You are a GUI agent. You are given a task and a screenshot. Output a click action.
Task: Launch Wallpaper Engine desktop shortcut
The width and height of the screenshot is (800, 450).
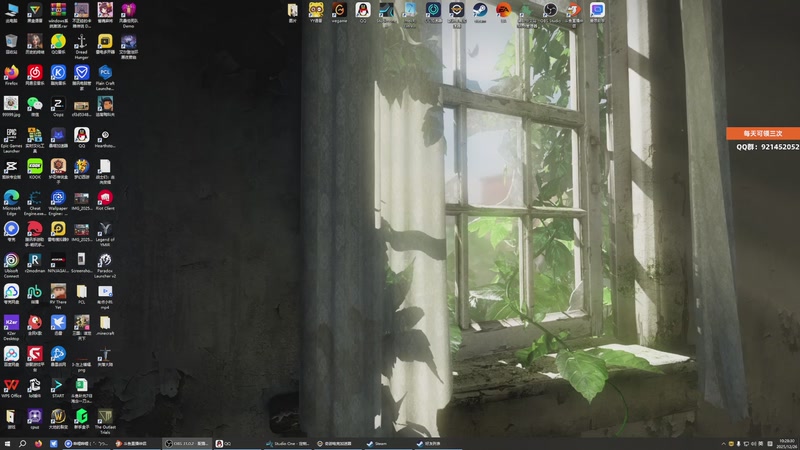58,203
